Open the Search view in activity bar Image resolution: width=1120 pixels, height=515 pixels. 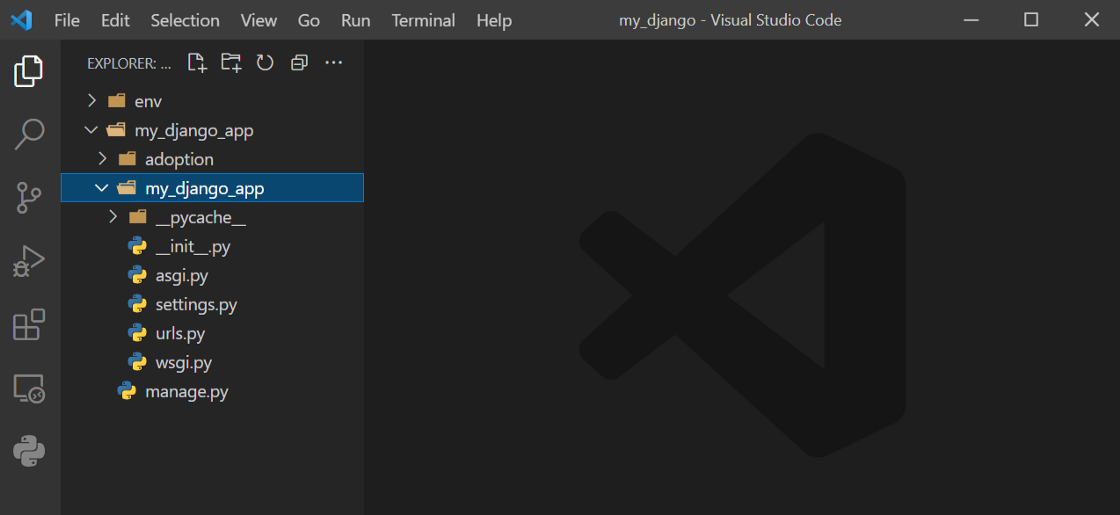(x=29, y=134)
